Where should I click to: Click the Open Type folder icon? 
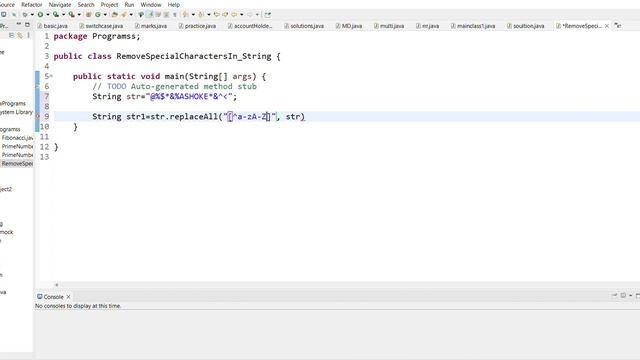point(114,15)
